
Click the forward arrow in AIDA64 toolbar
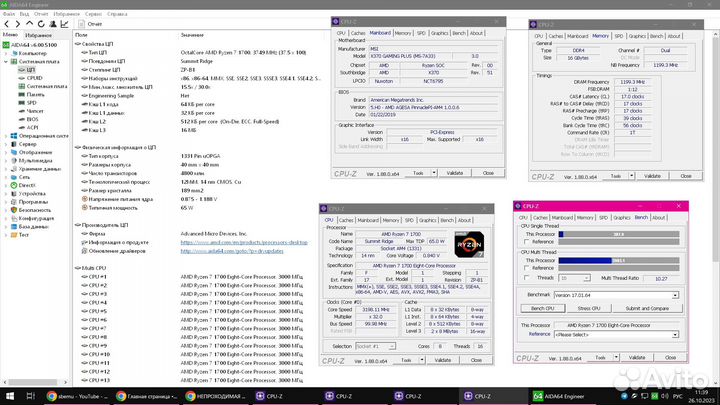point(18,24)
